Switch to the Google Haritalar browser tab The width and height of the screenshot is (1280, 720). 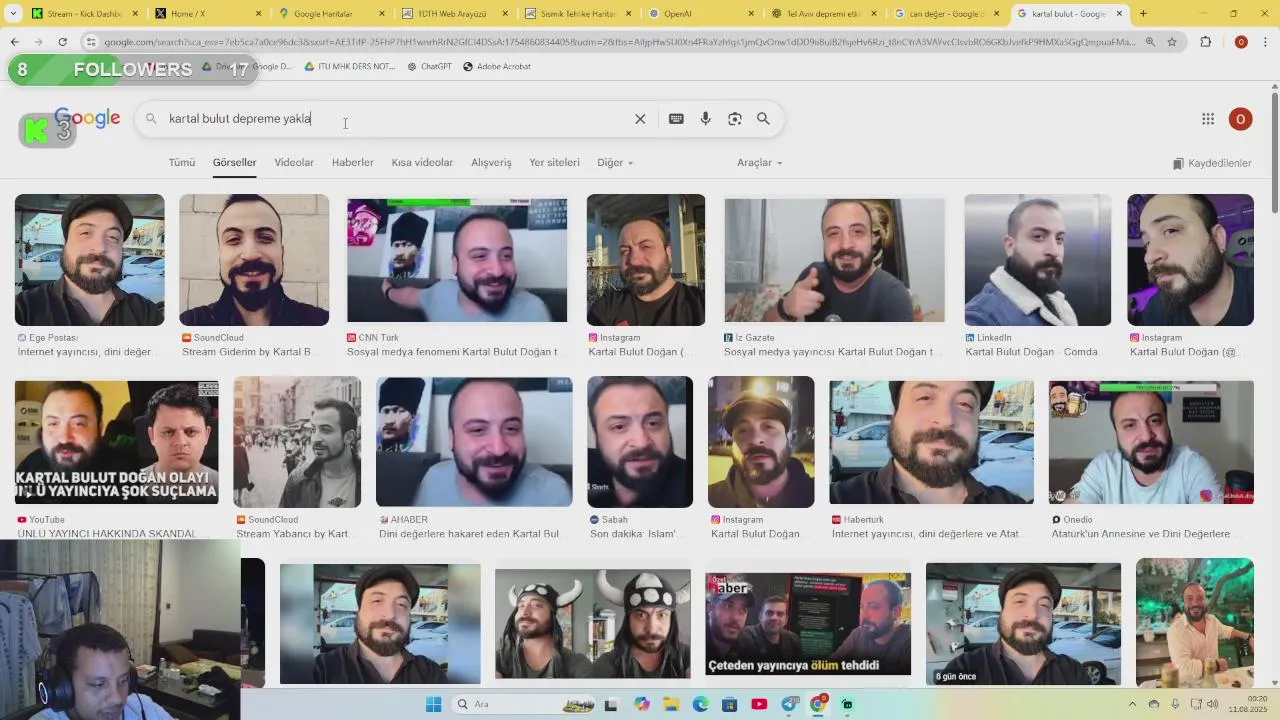coord(332,14)
